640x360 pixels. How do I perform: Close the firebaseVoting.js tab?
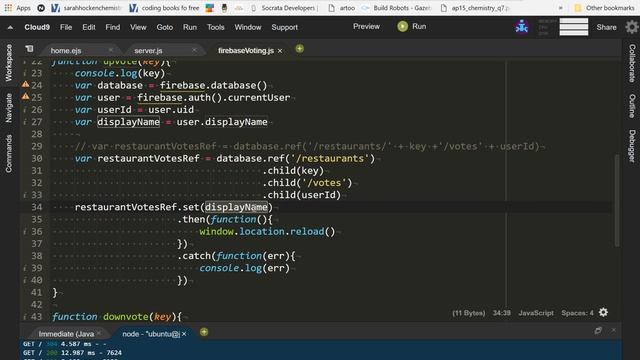coord(280,51)
